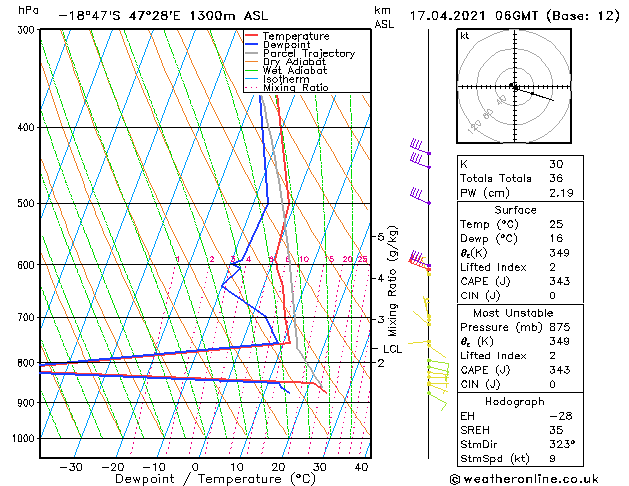The height and width of the screenshot is (486, 629).
Task: Click the StmDir value 323°
Action: coord(562,444)
